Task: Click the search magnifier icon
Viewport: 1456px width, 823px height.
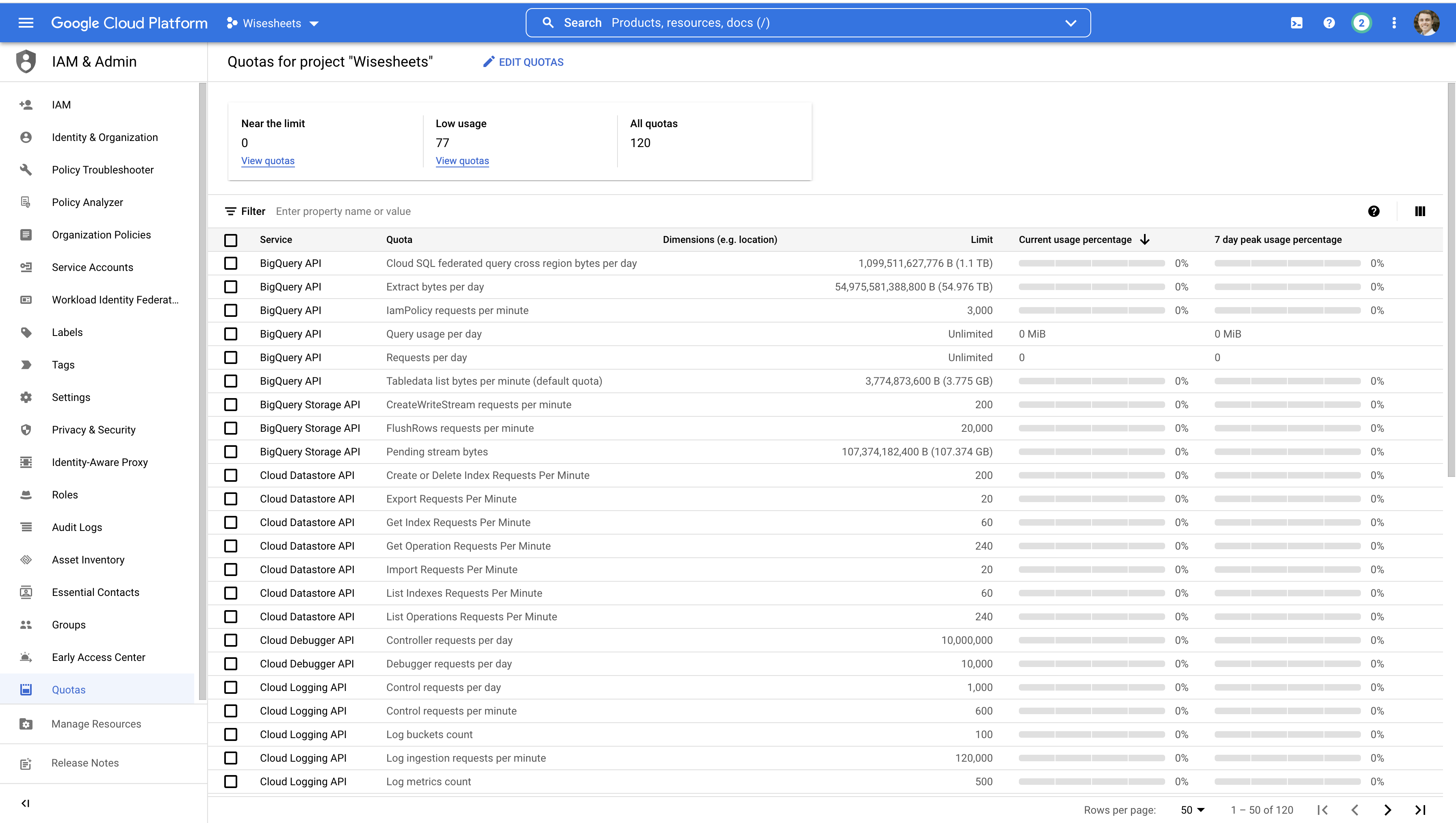Action: click(x=548, y=23)
